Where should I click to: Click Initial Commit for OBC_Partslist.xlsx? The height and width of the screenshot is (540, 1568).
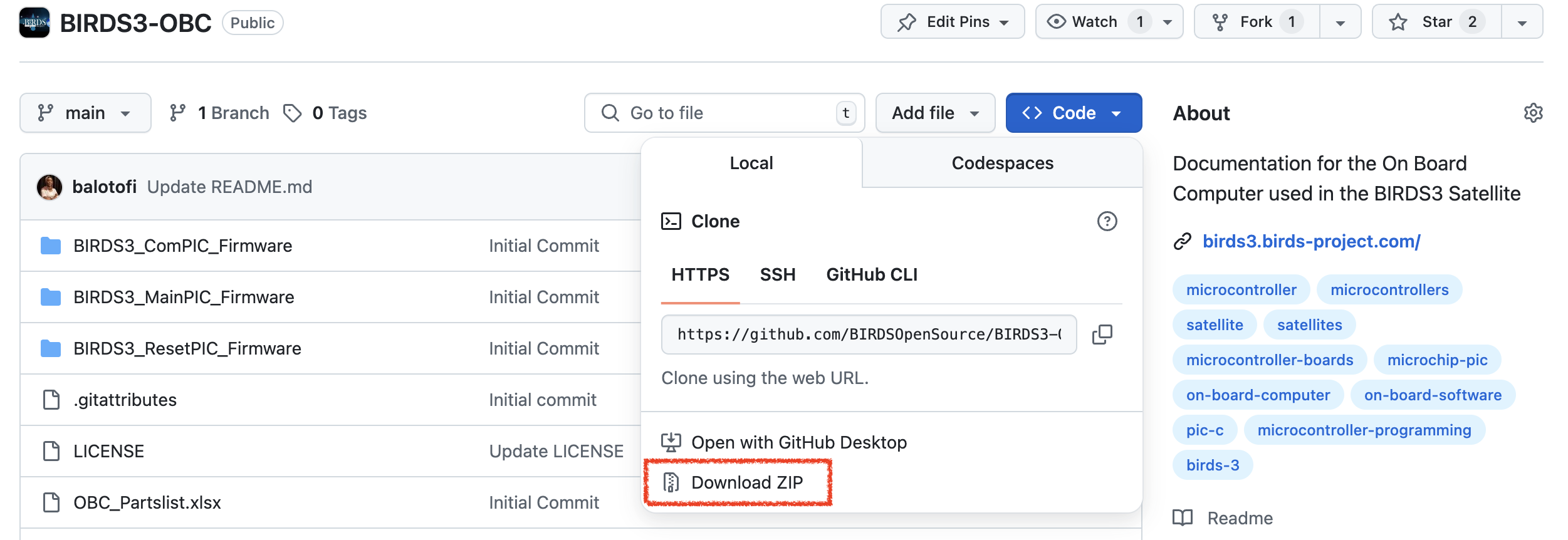coord(544,502)
